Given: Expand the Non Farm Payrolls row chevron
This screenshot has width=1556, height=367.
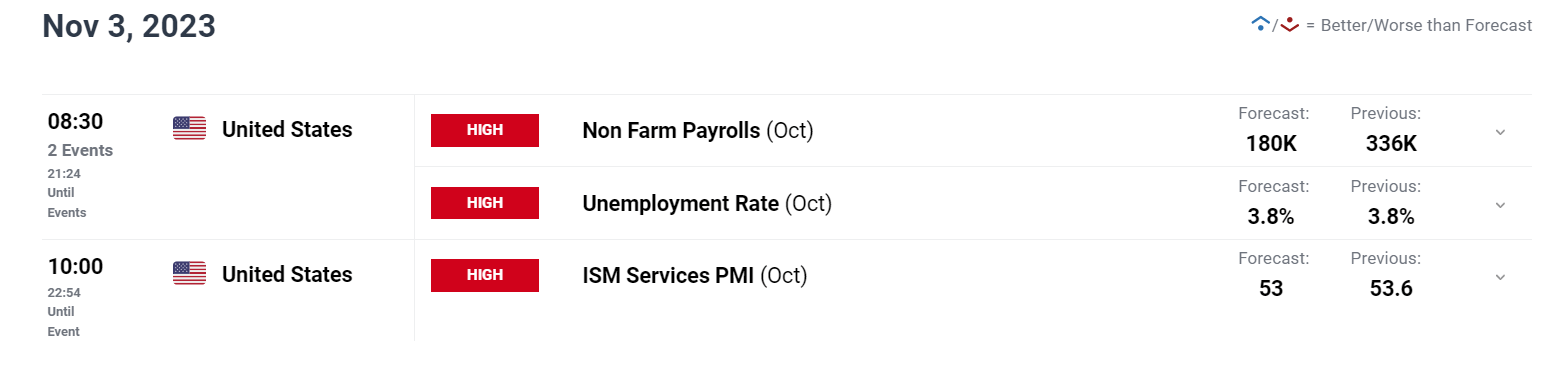Looking at the screenshot, I should (1500, 131).
